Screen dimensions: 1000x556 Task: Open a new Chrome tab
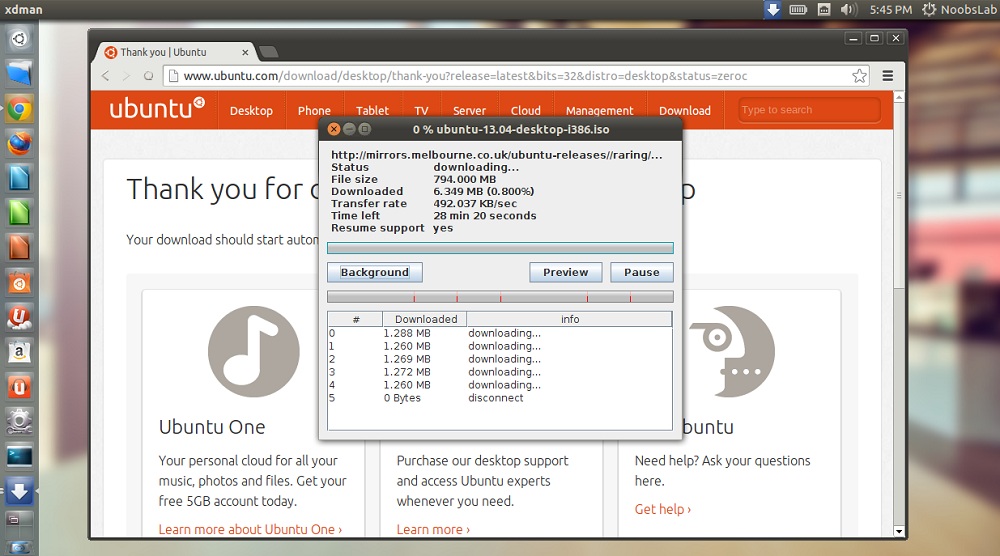[x=268, y=52]
